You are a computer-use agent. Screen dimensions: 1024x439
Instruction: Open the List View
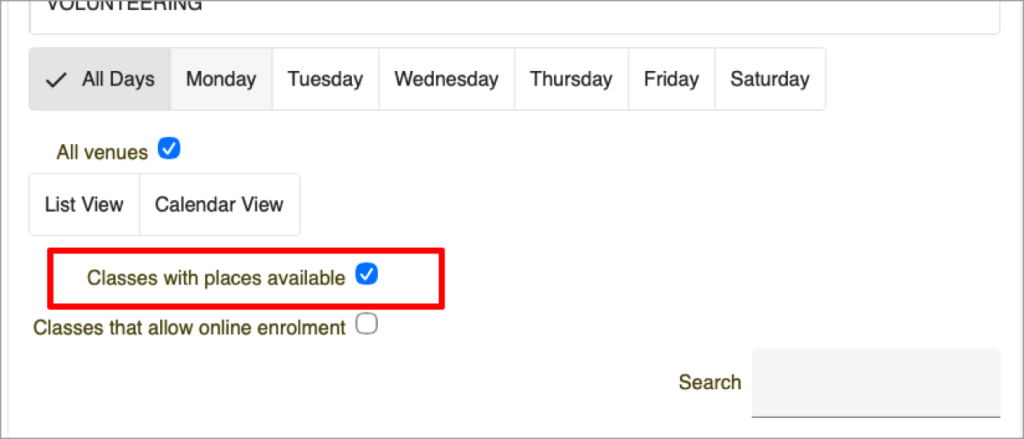point(84,204)
